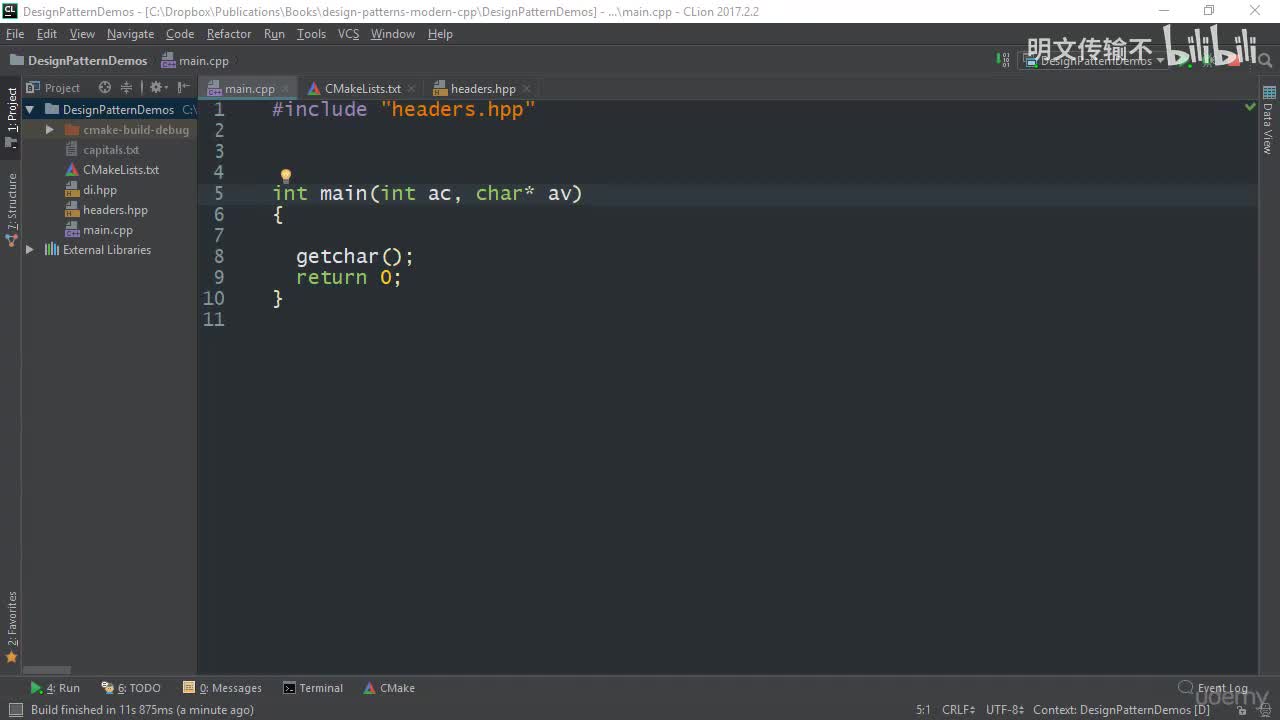Collapse the DesignPatternDemos root folder
Screen dimensions: 1280x720
[30, 110]
